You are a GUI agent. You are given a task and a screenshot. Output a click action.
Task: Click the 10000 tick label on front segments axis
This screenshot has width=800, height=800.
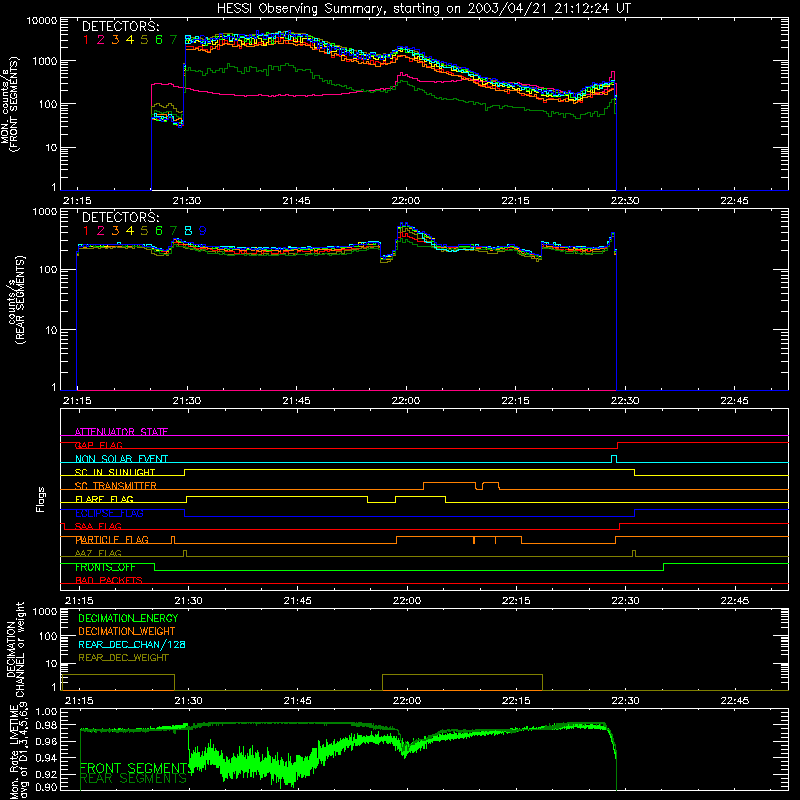(x=42, y=20)
